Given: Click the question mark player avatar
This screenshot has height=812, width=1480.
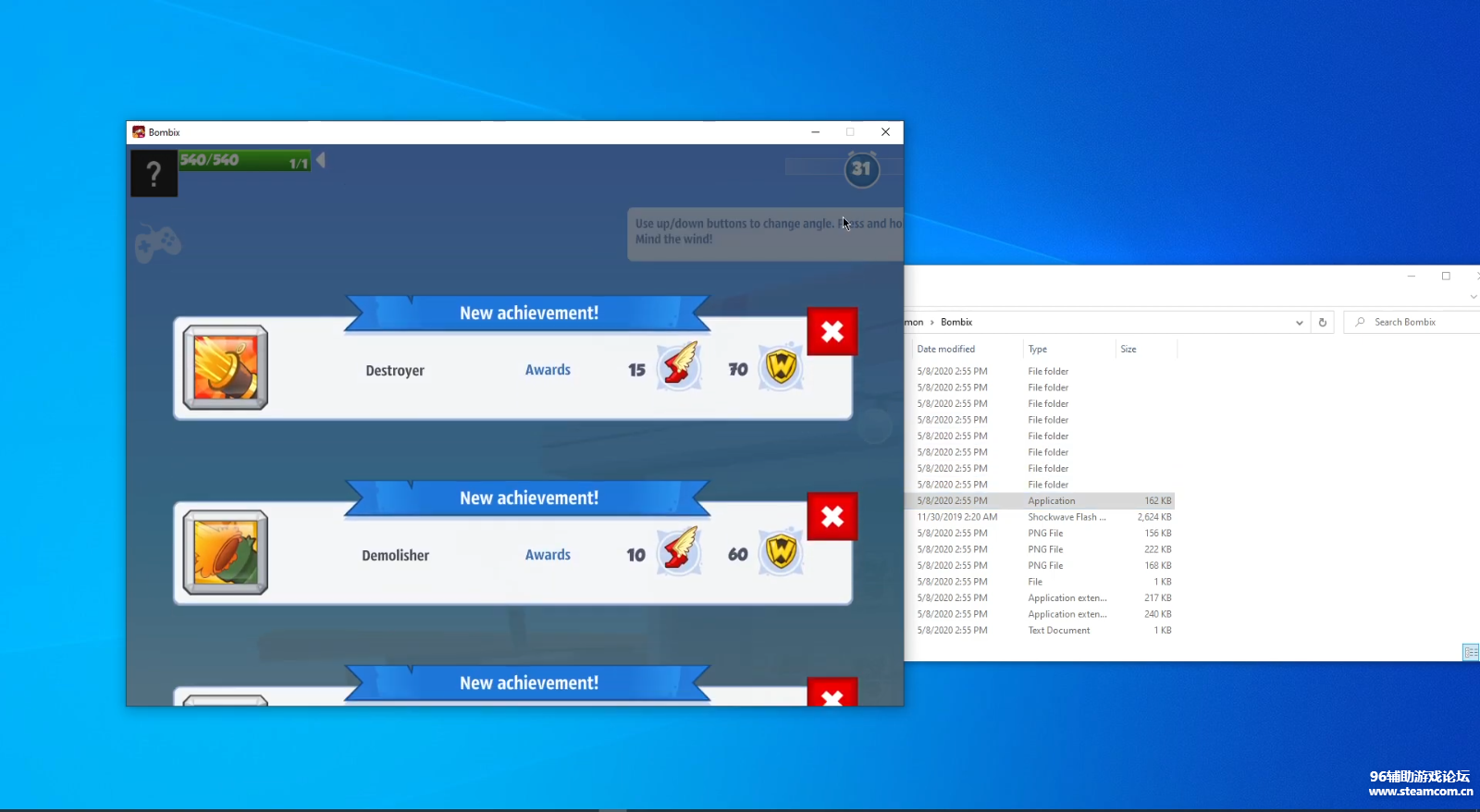Looking at the screenshot, I should tap(154, 173).
